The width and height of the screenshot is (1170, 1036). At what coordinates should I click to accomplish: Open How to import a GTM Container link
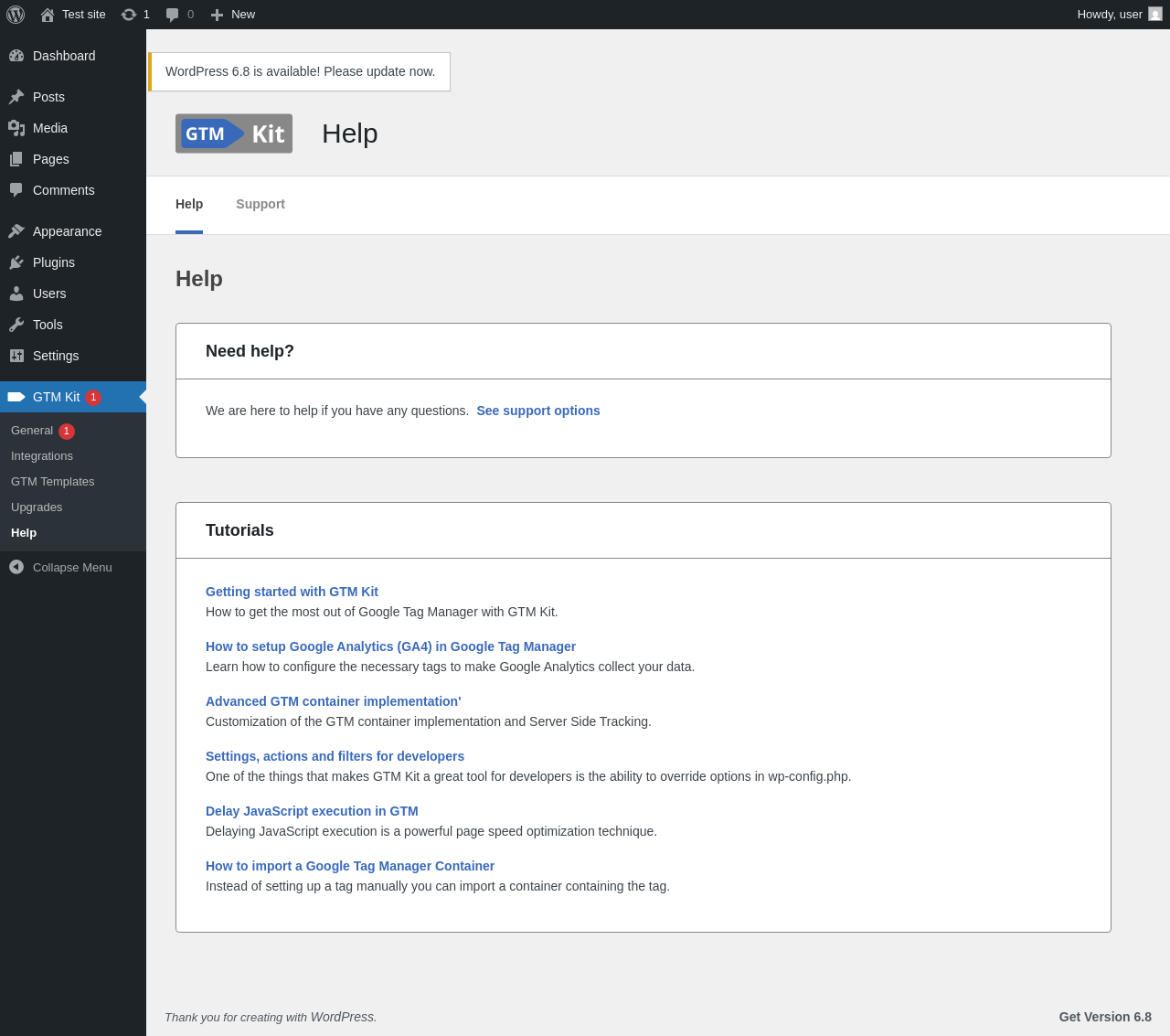(x=350, y=866)
